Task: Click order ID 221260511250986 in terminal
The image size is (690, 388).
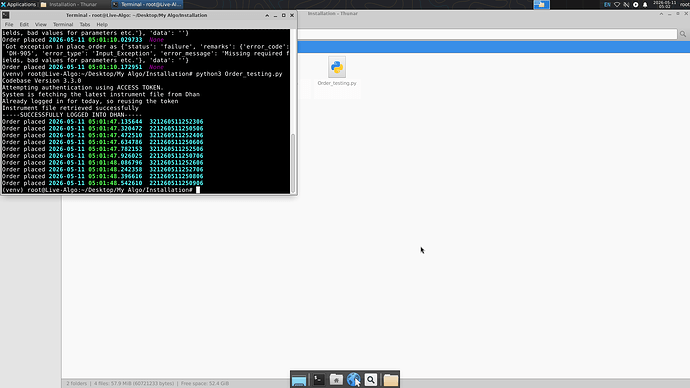Action: 176,183
